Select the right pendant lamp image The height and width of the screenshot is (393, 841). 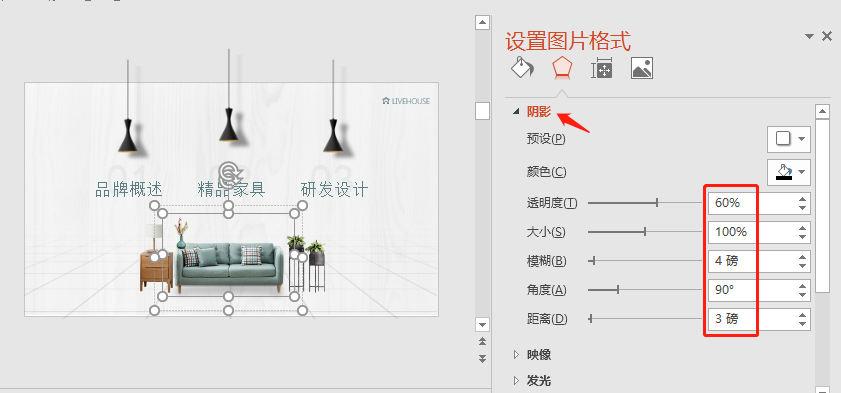click(x=333, y=106)
